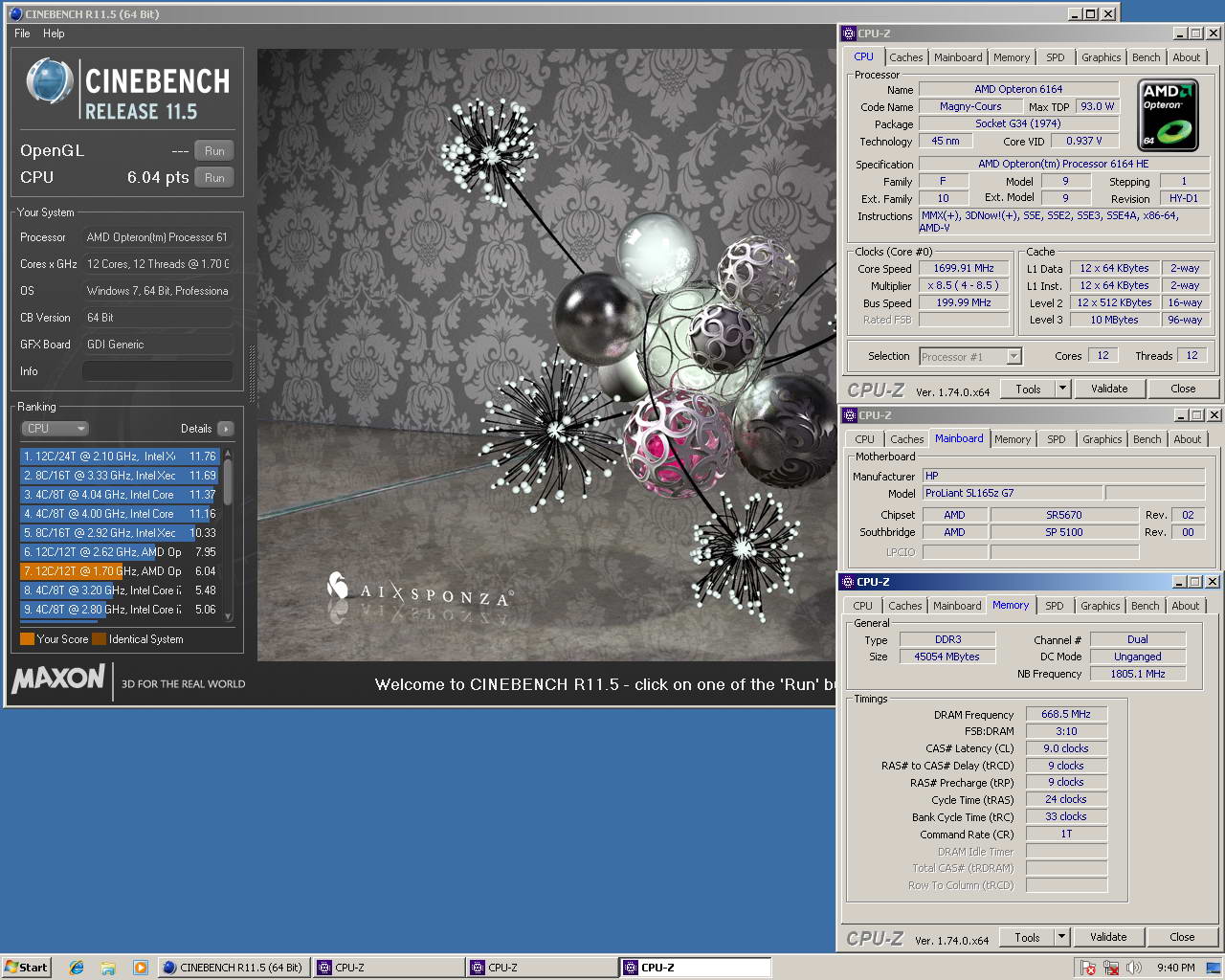Open Caches tab in top CPU-Z window
This screenshot has width=1225, height=980.
point(906,57)
